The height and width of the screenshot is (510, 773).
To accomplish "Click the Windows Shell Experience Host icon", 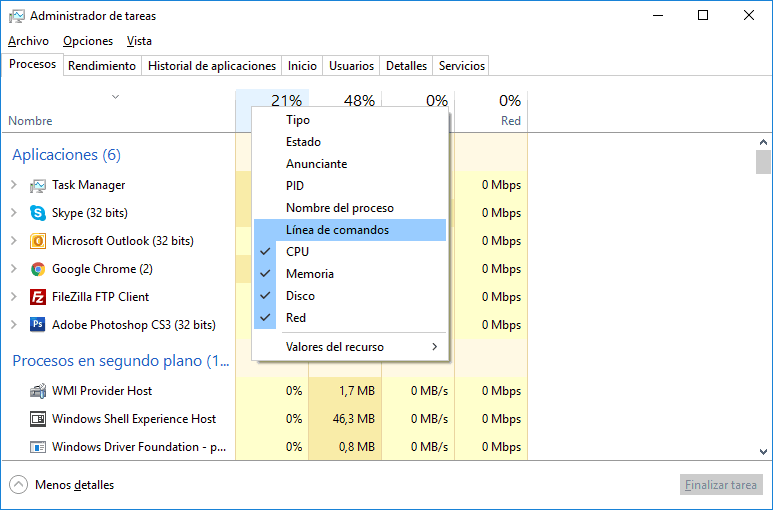I will pyautogui.click(x=38, y=419).
